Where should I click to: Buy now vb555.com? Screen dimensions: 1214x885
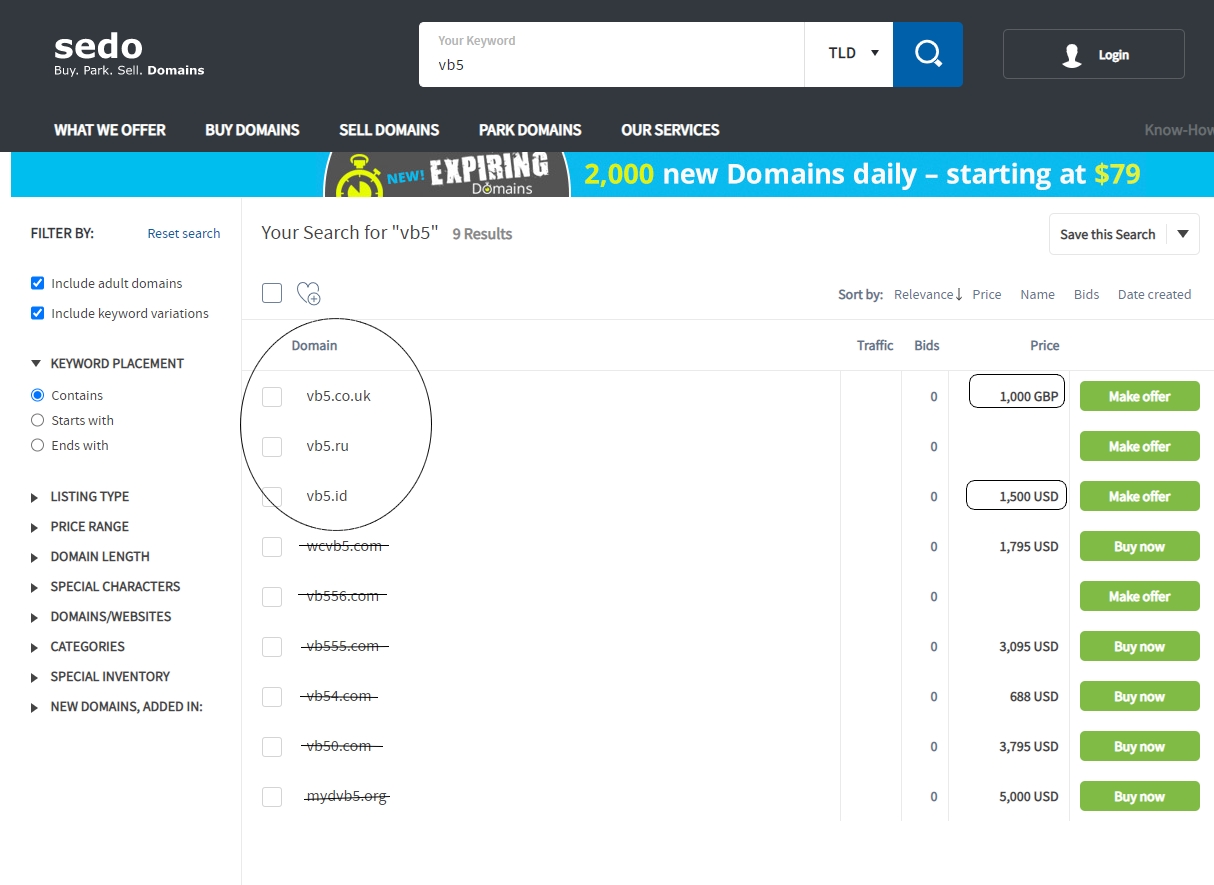coord(1139,646)
